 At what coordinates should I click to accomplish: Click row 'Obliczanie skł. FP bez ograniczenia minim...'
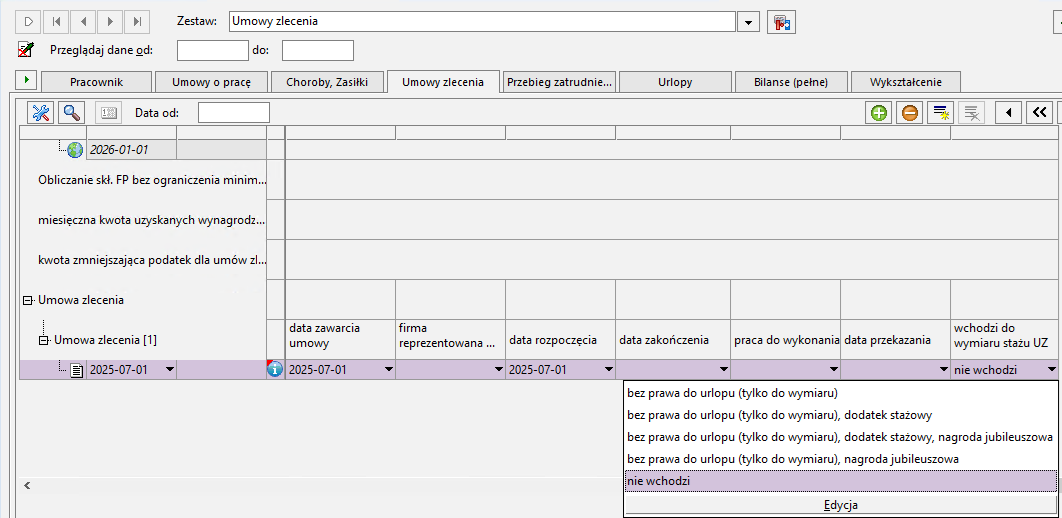click(x=152, y=179)
